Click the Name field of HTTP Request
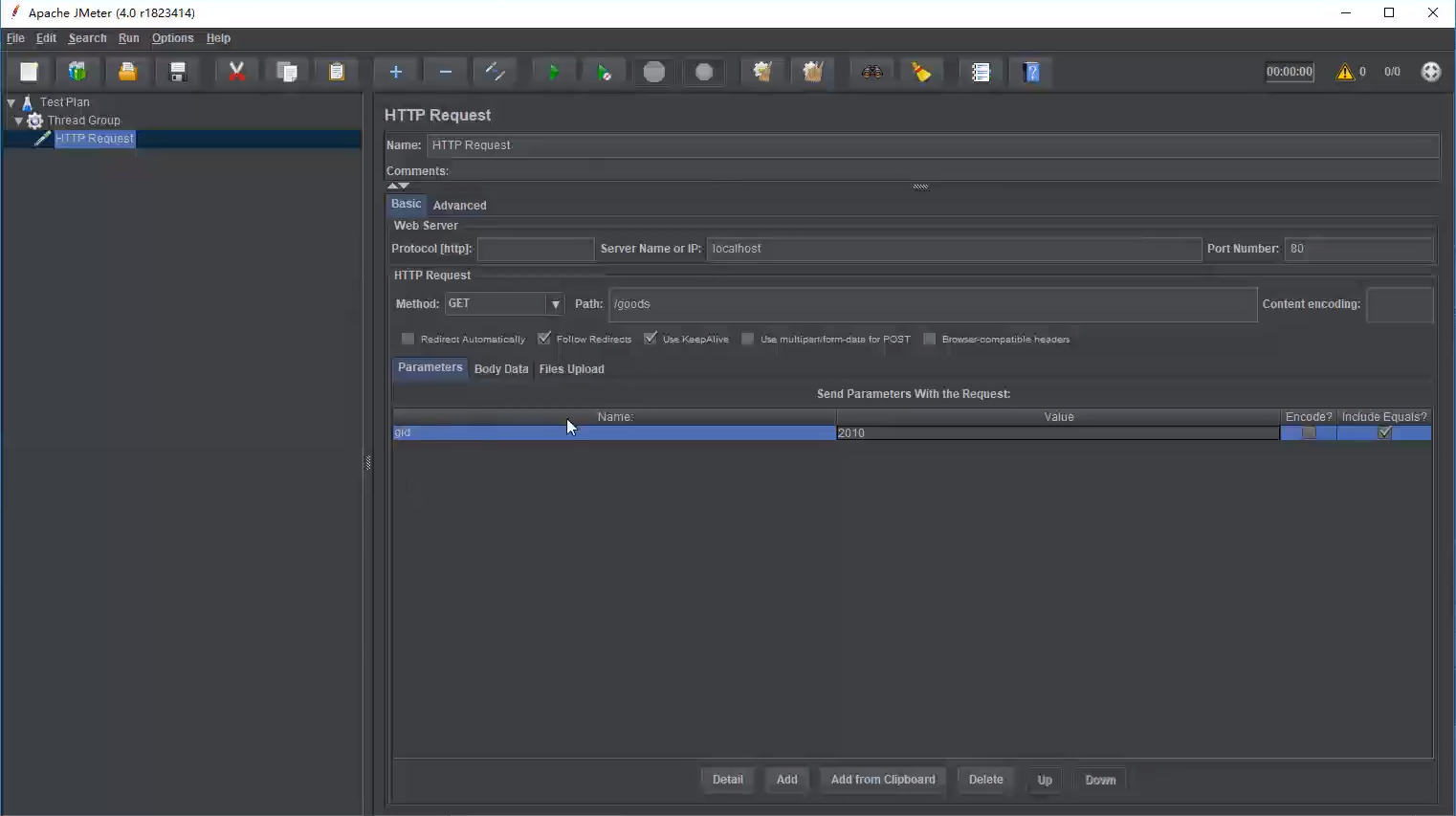This screenshot has height=816, width=1456. click(x=933, y=145)
